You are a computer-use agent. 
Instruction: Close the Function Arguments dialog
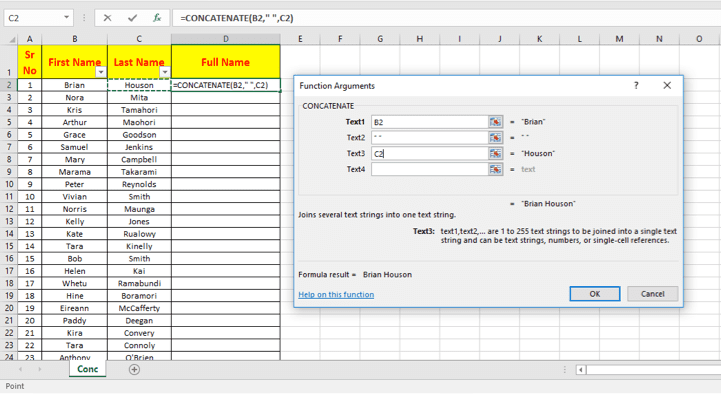[667, 86]
